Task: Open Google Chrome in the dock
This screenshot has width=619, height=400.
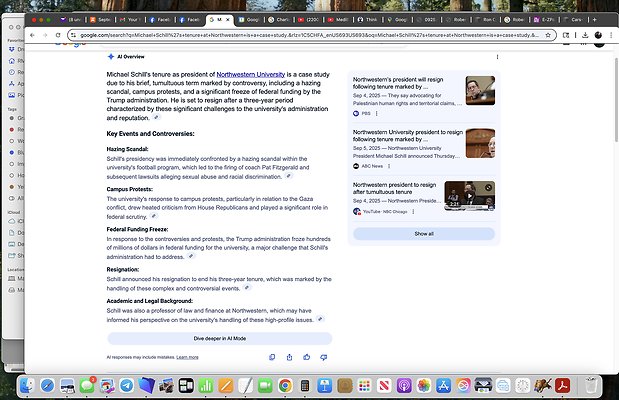Action: [x=285, y=385]
